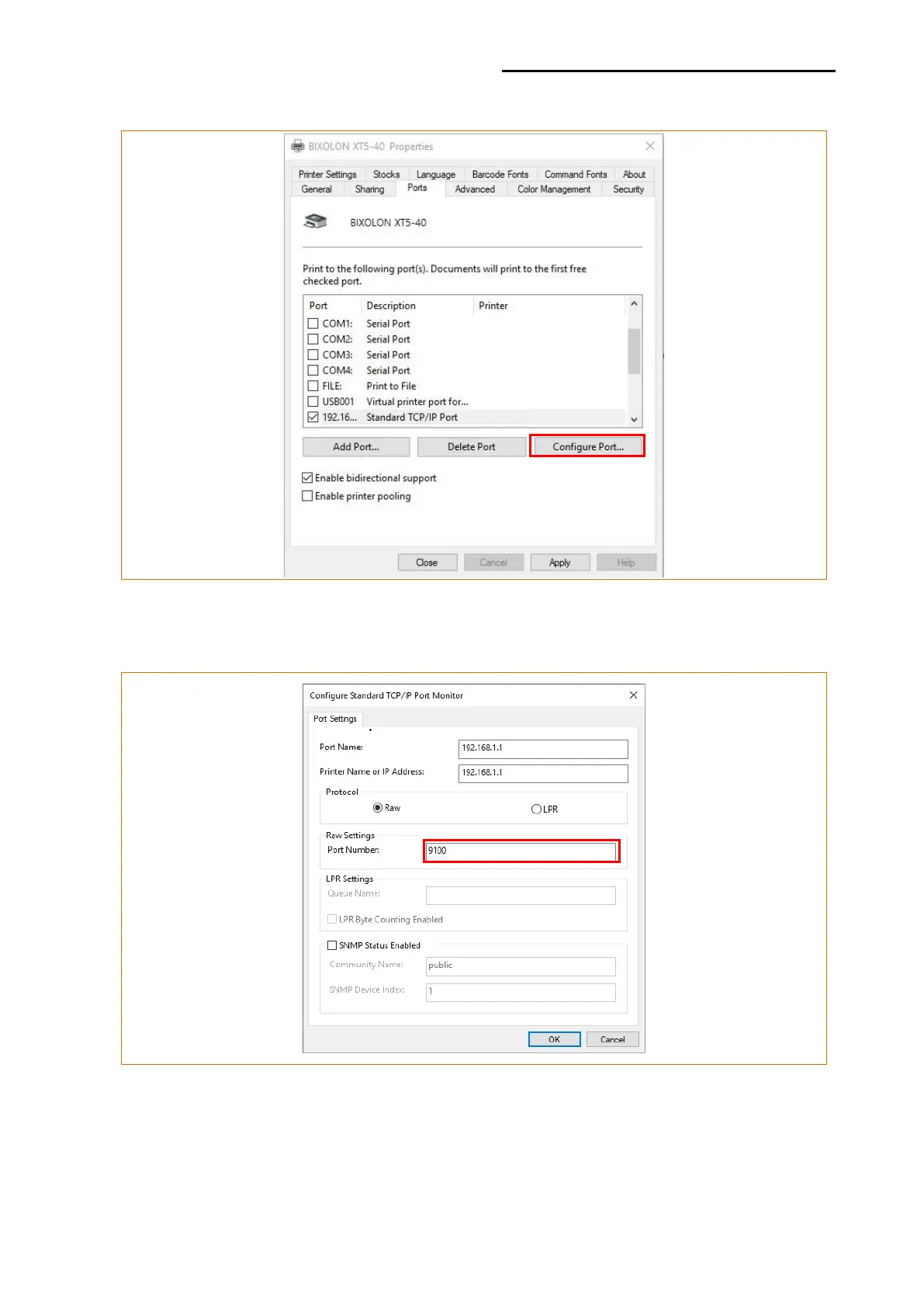Image resolution: width=924 pixels, height=1307 pixels.
Task: Click Cancel in the Port Monitor dialog
Action: tap(613, 1039)
